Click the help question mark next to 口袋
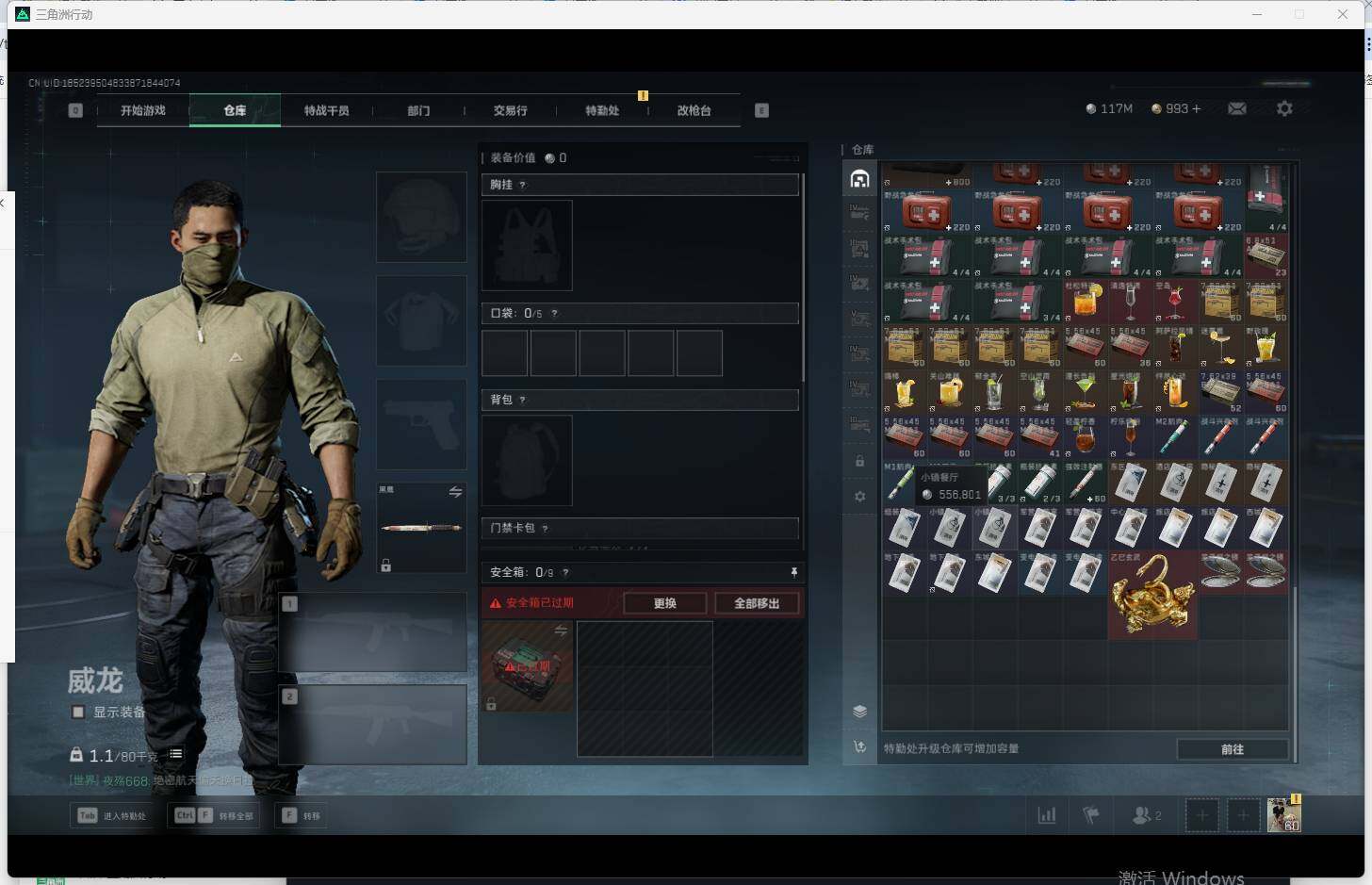 (x=554, y=313)
